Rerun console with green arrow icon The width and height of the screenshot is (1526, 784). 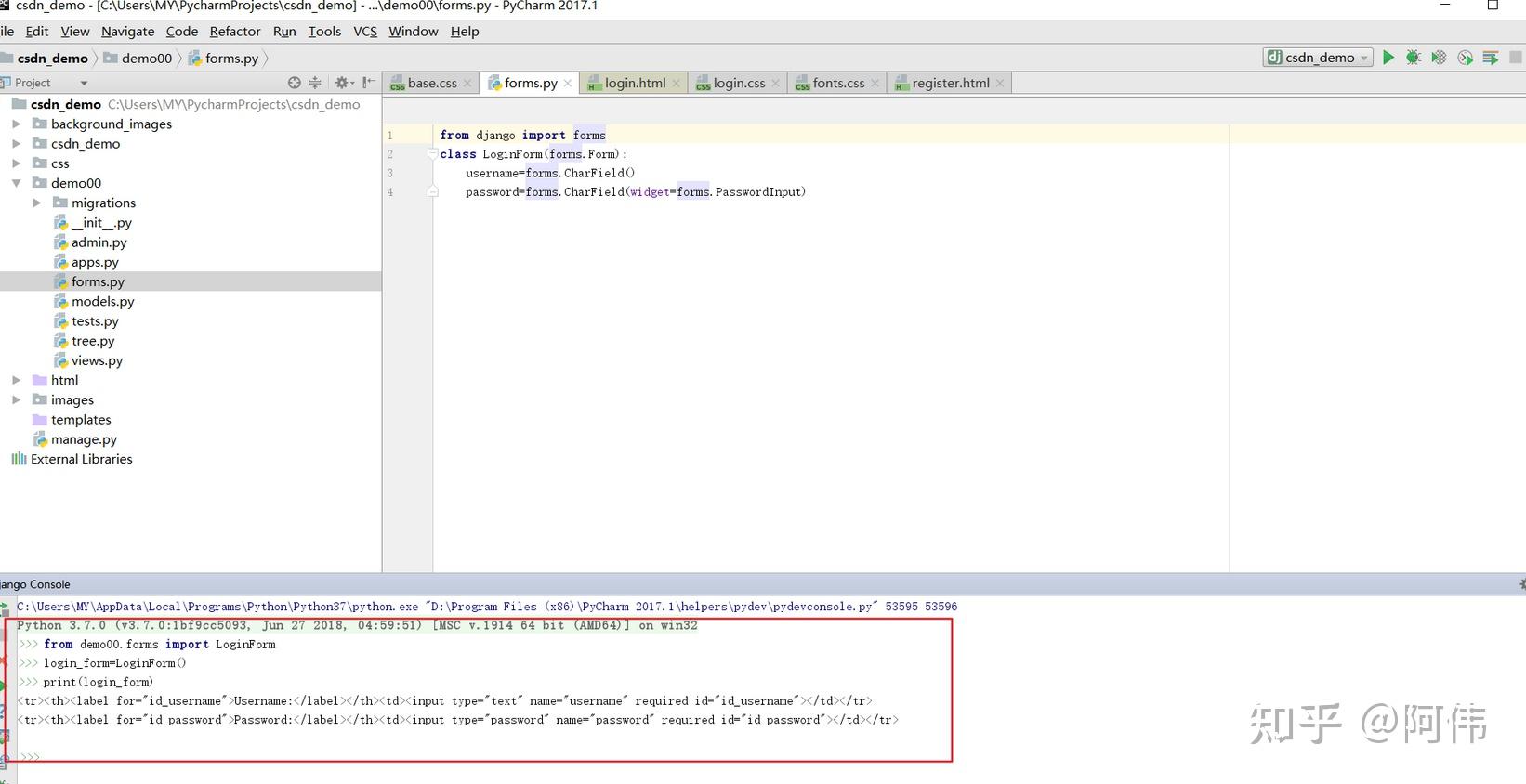pyautogui.click(x=4, y=608)
